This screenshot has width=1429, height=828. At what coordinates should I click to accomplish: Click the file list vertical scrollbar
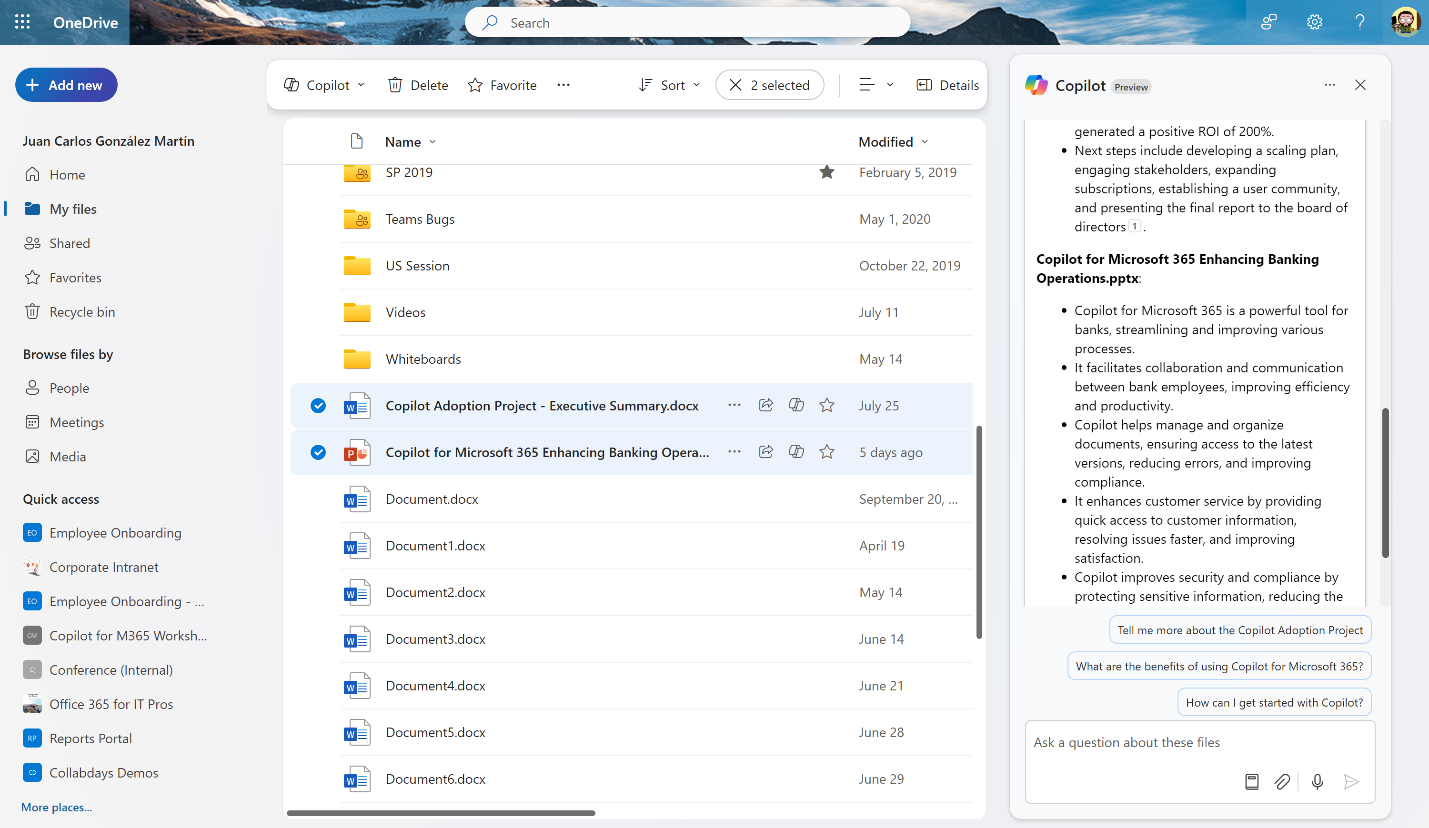[978, 532]
